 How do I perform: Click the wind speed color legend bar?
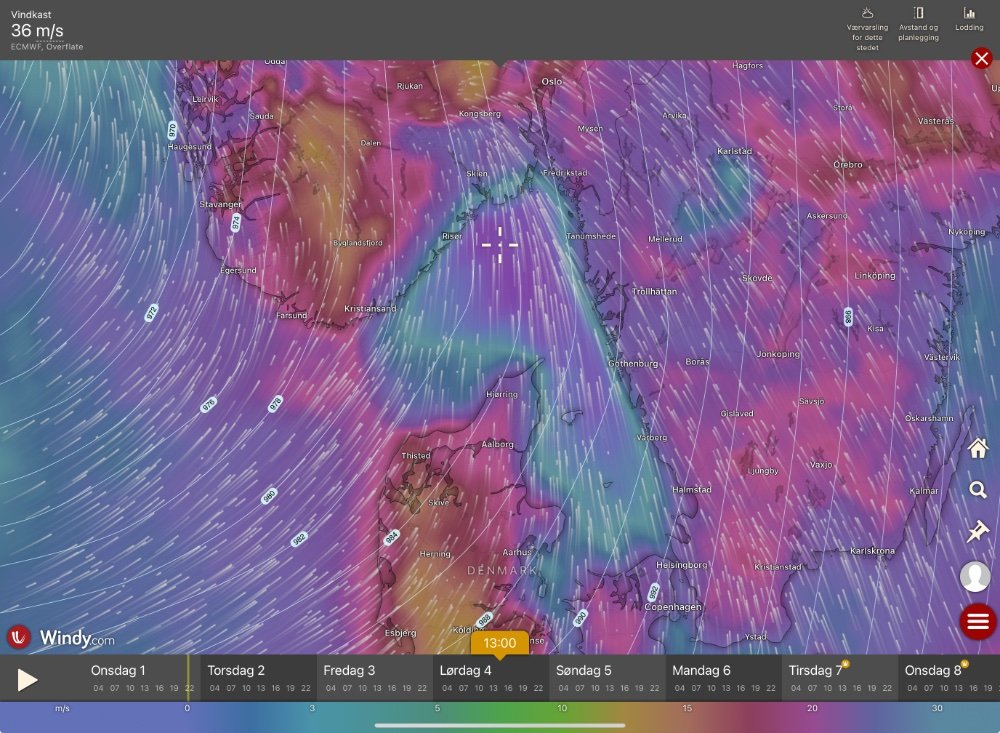point(500,715)
